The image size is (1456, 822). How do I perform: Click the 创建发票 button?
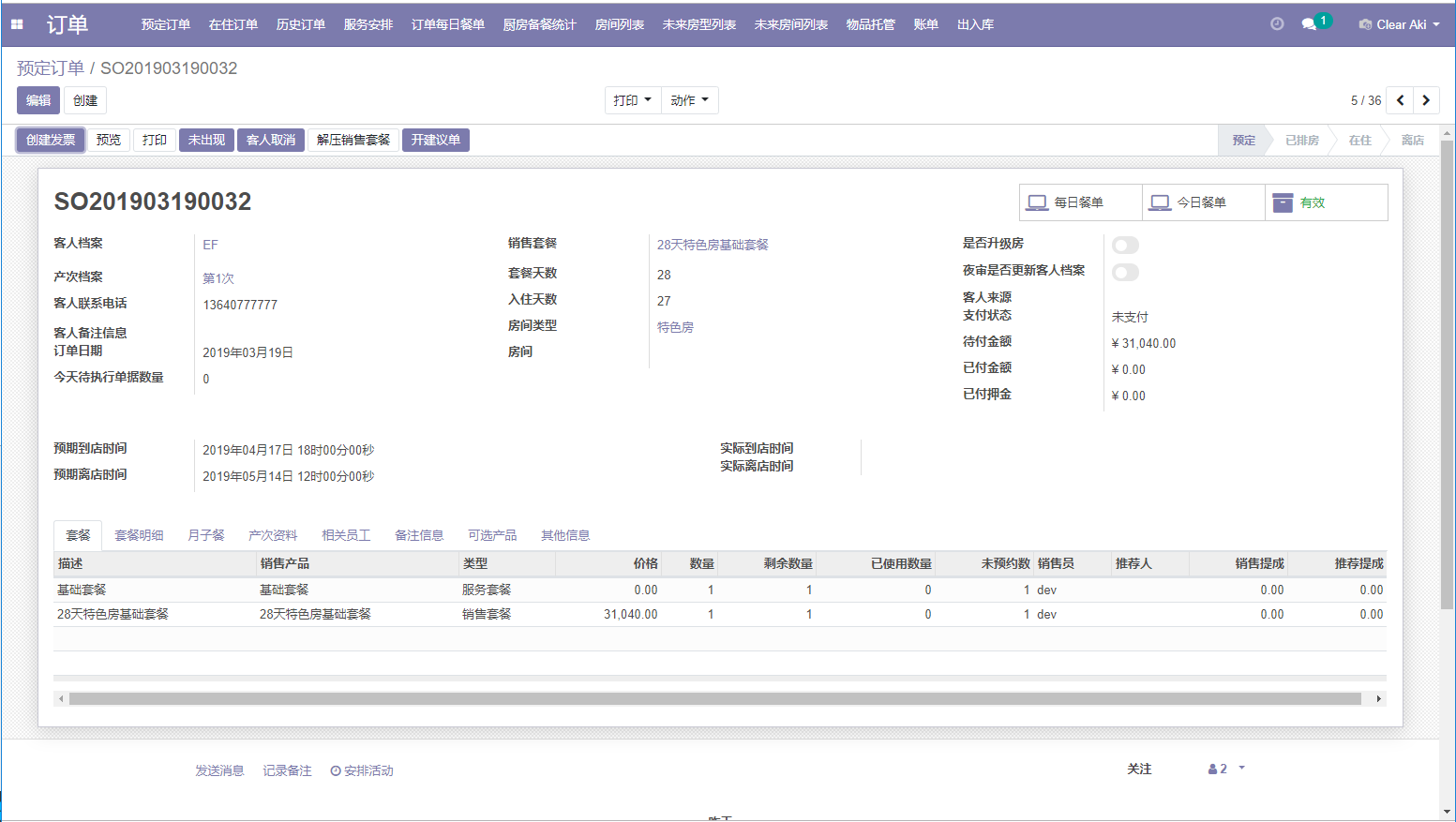51,140
